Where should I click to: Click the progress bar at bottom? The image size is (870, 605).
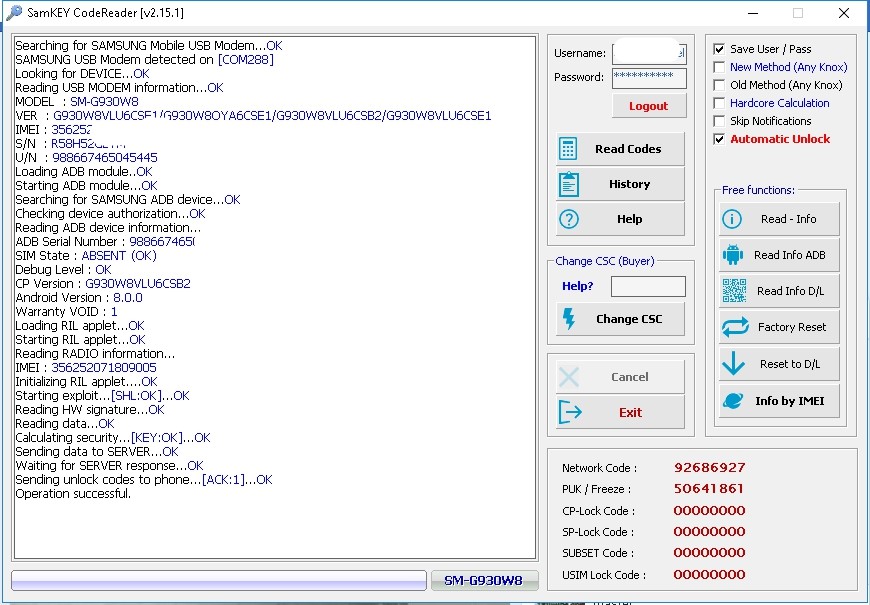(x=219, y=581)
